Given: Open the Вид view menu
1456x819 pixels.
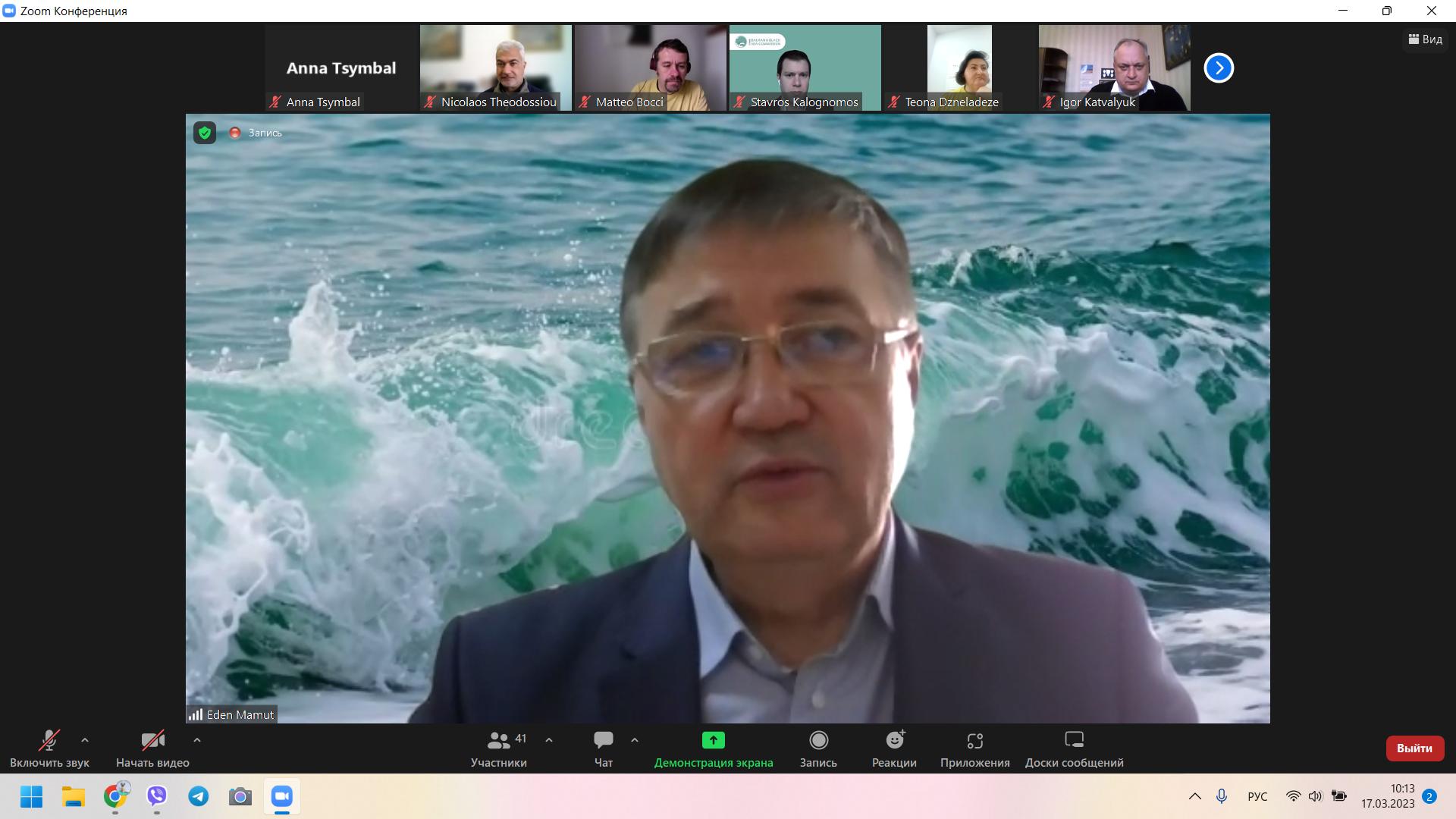Looking at the screenshot, I should click(1426, 39).
